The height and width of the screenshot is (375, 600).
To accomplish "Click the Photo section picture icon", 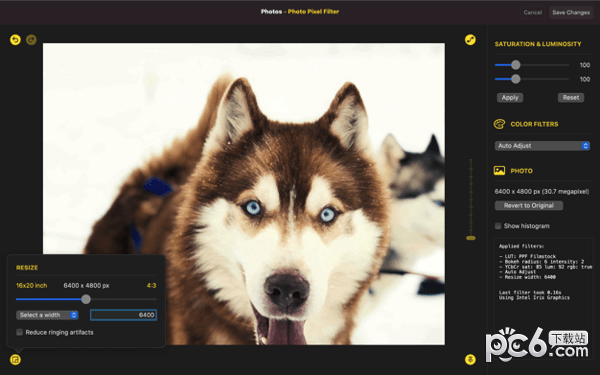I will (x=499, y=171).
